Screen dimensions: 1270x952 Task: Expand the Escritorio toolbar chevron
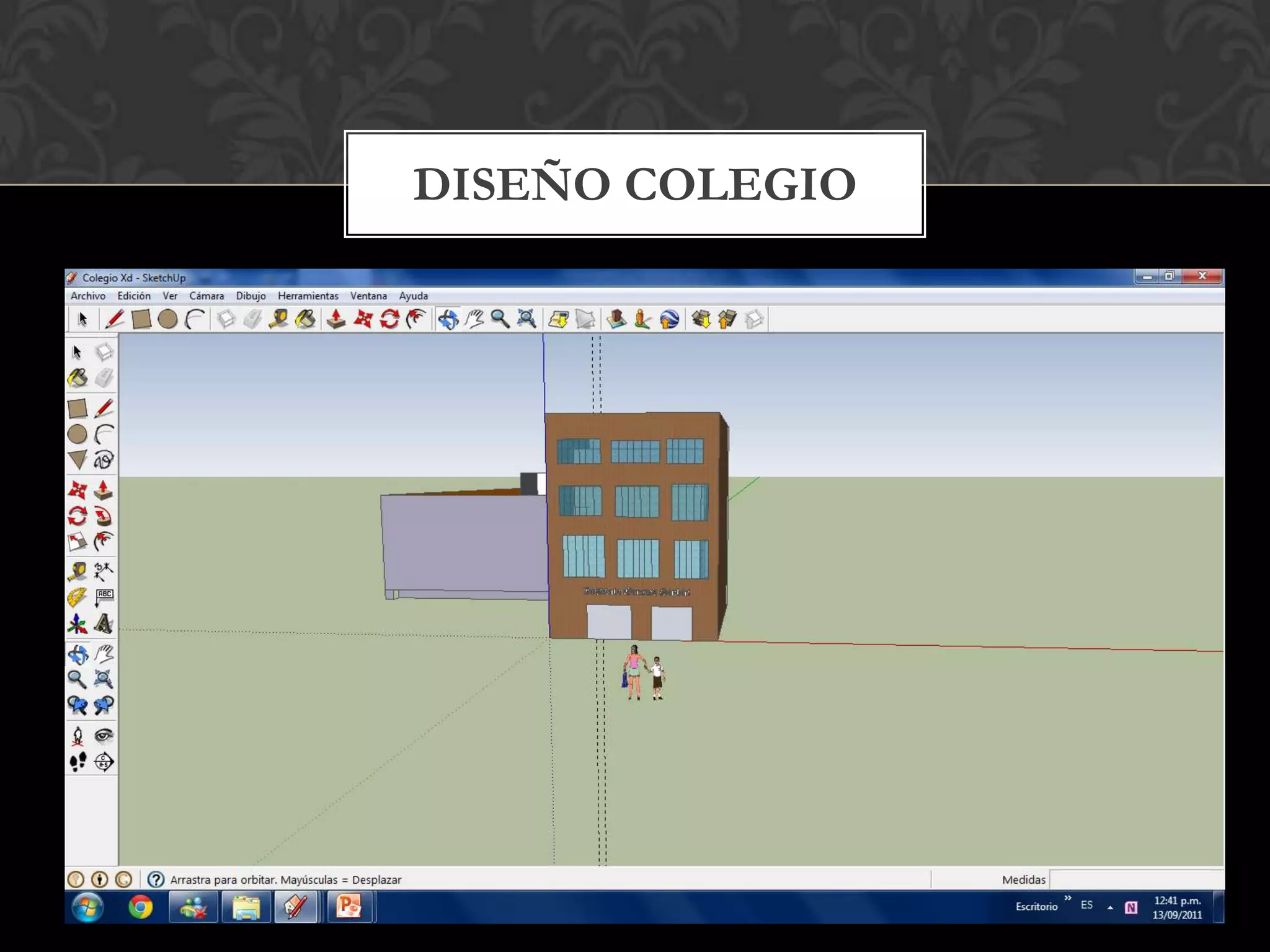click(1068, 898)
